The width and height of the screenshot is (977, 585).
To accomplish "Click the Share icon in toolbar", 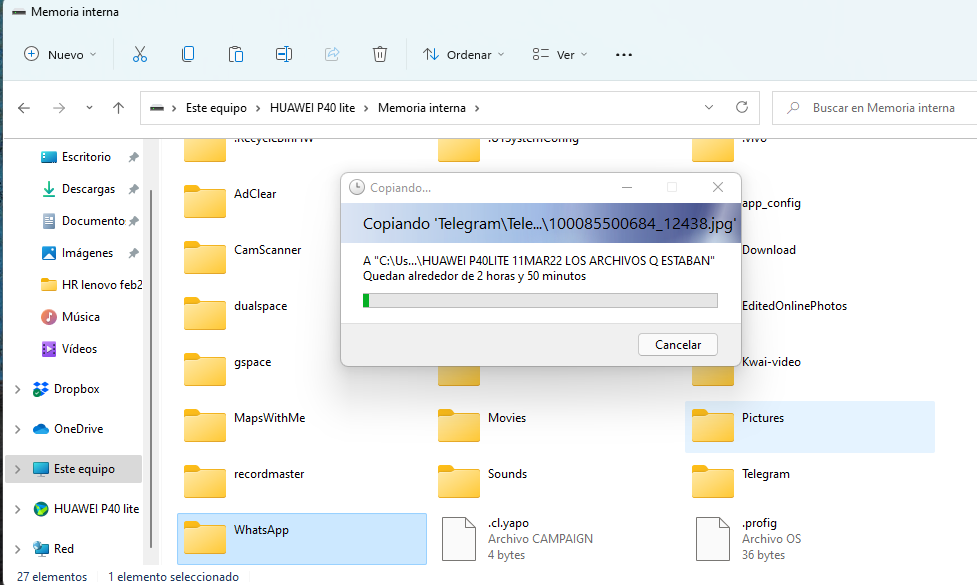I will coord(332,54).
